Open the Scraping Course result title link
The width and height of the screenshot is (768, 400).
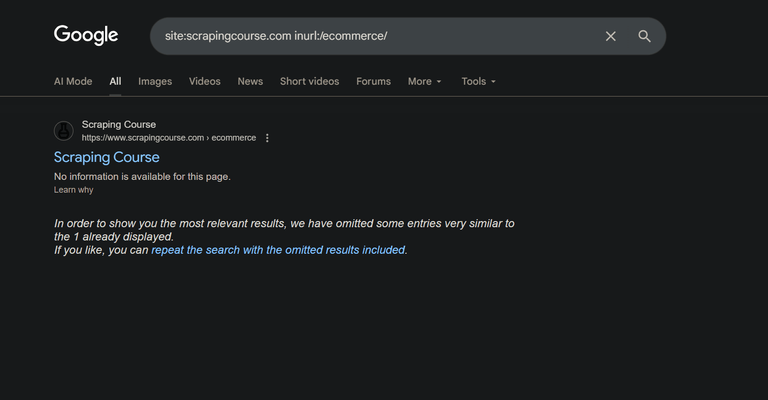(107, 157)
